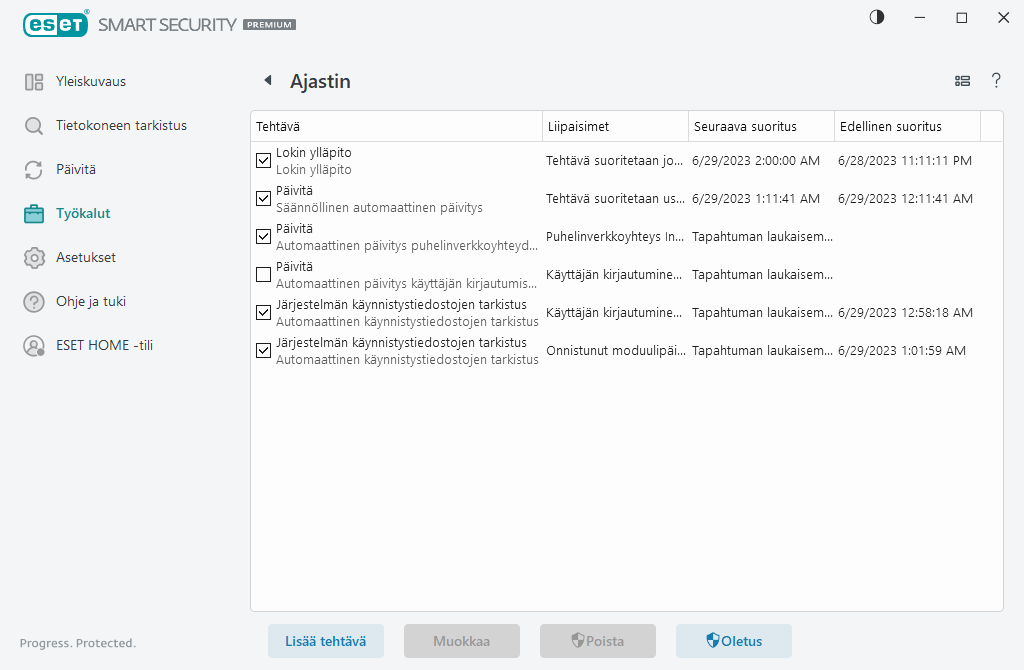Click the Ohje ja tuki question icon

[34, 302]
